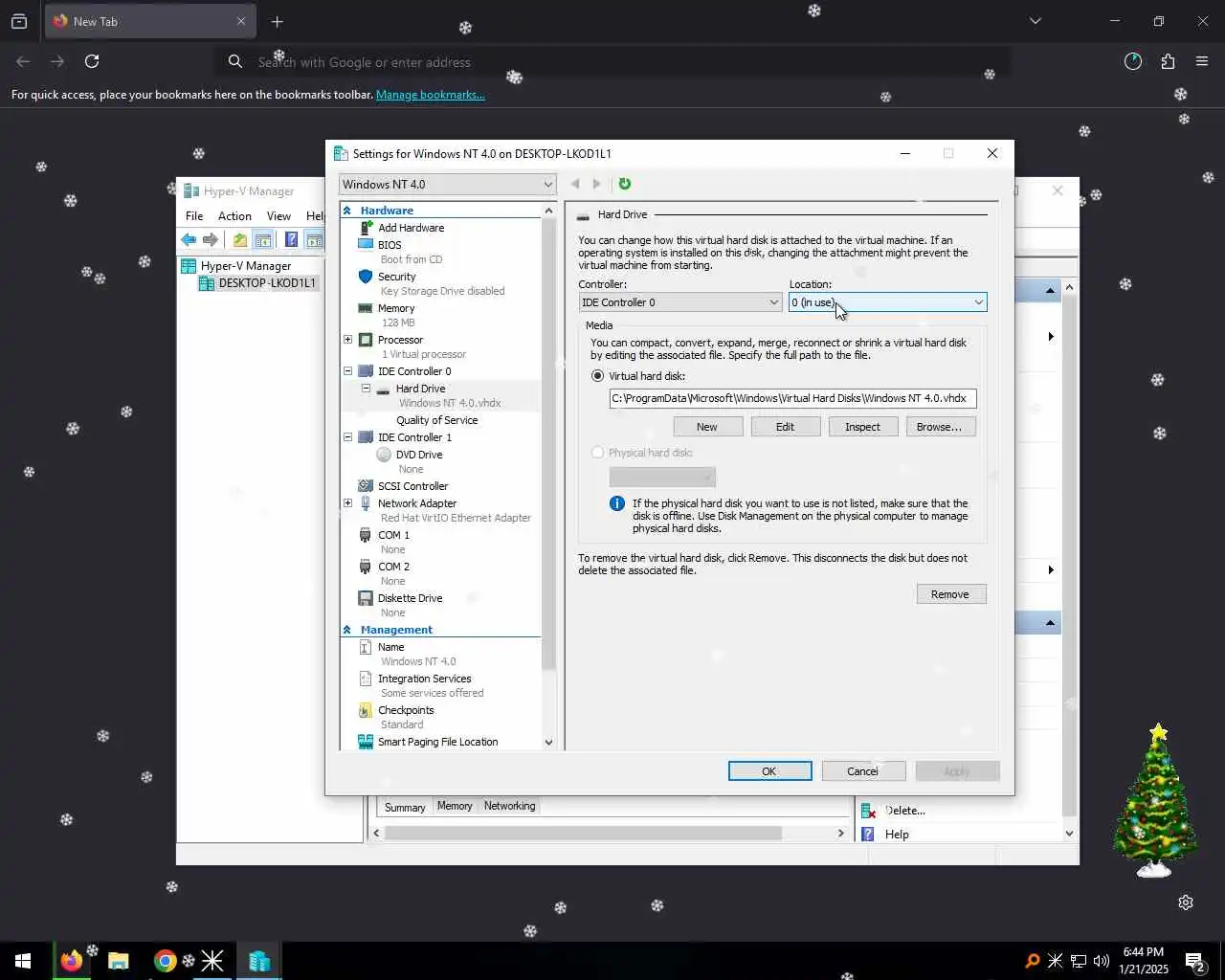Image resolution: width=1225 pixels, height=980 pixels.
Task: Collapse the IDE Controller 1 tree node
Action: pyautogui.click(x=348, y=437)
